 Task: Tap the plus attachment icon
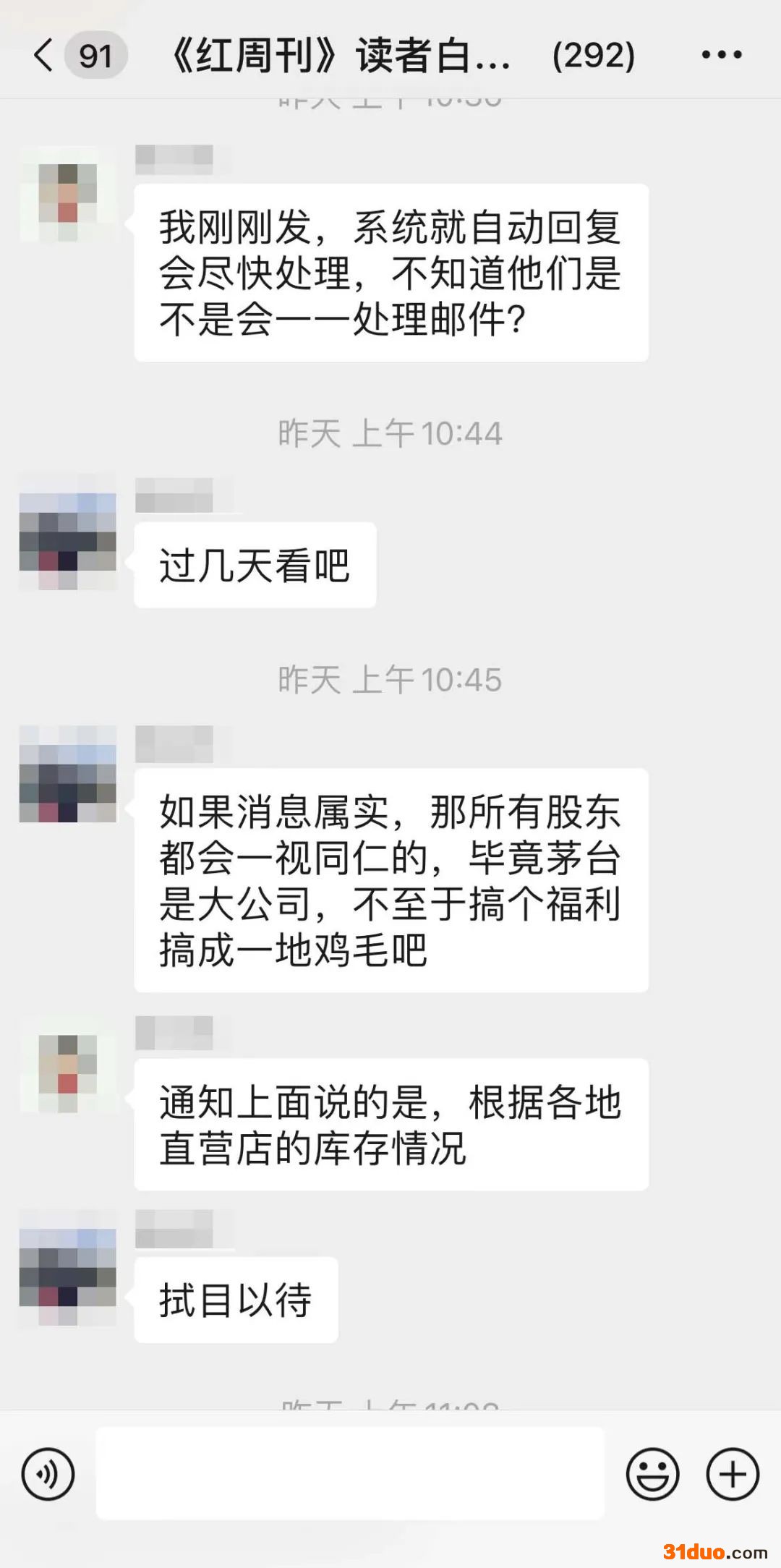733,1473
